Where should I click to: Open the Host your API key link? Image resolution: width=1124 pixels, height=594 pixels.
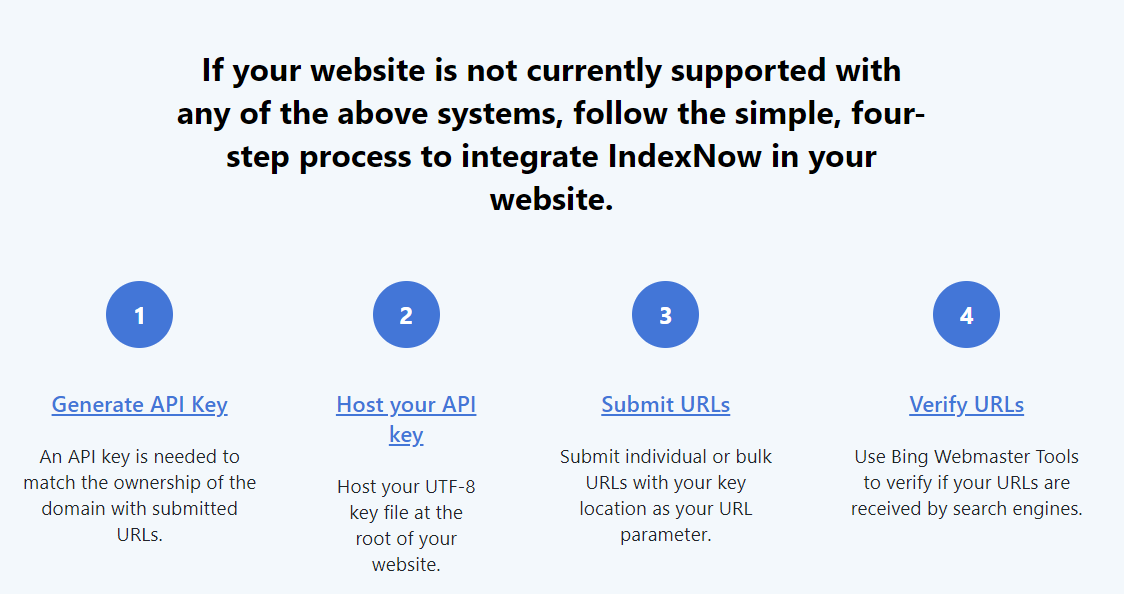click(x=406, y=420)
